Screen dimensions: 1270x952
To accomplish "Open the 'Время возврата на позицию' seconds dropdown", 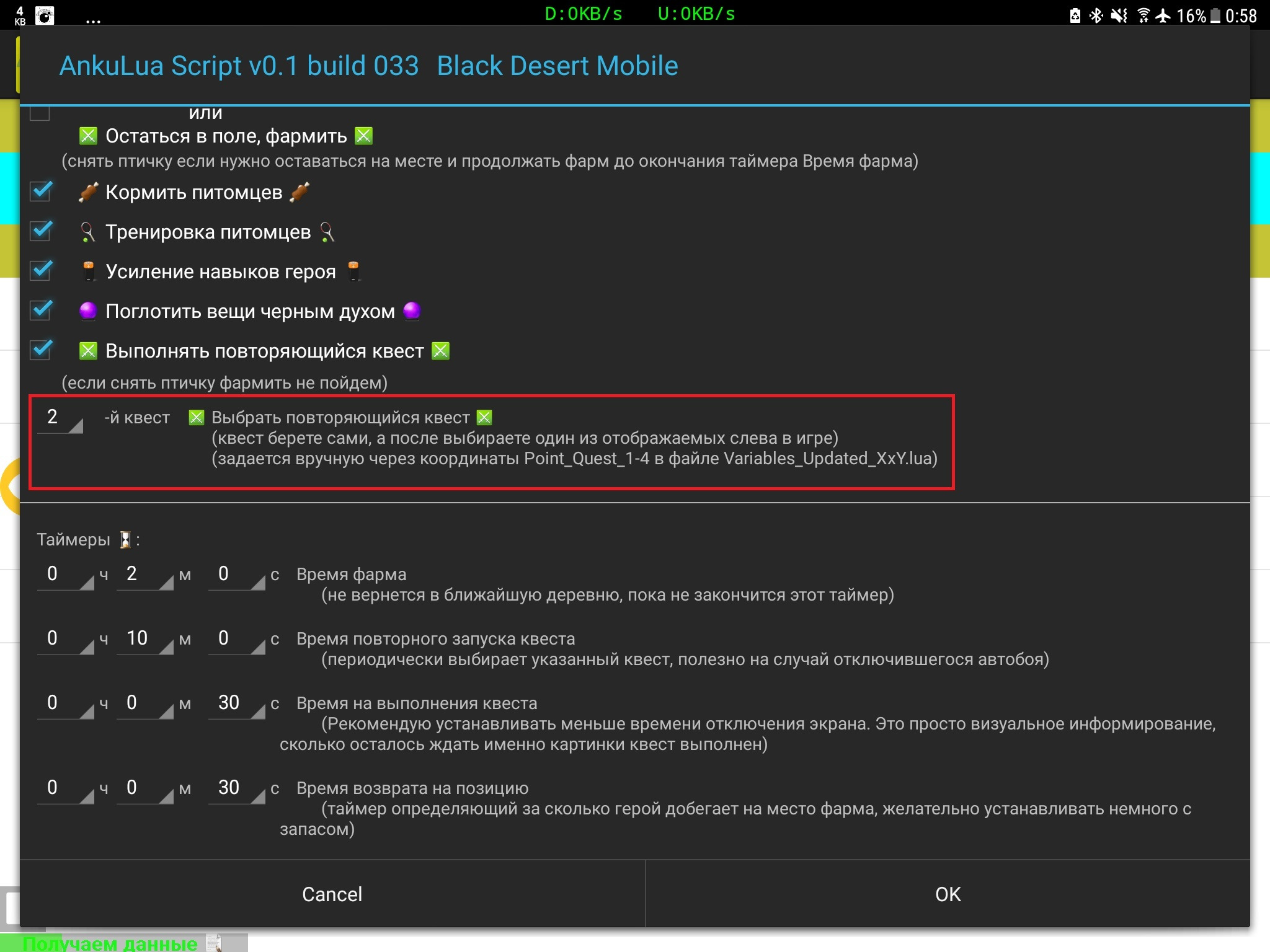I will click(236, 788).
